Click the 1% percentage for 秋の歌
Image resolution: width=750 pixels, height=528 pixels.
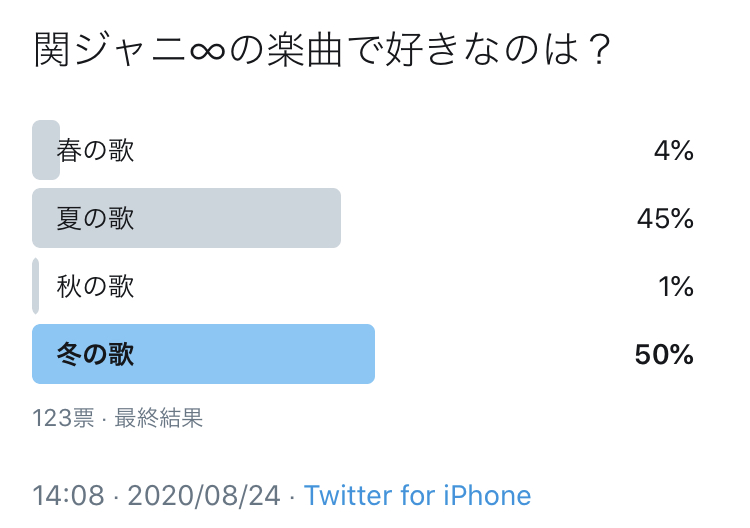(676, 286)
